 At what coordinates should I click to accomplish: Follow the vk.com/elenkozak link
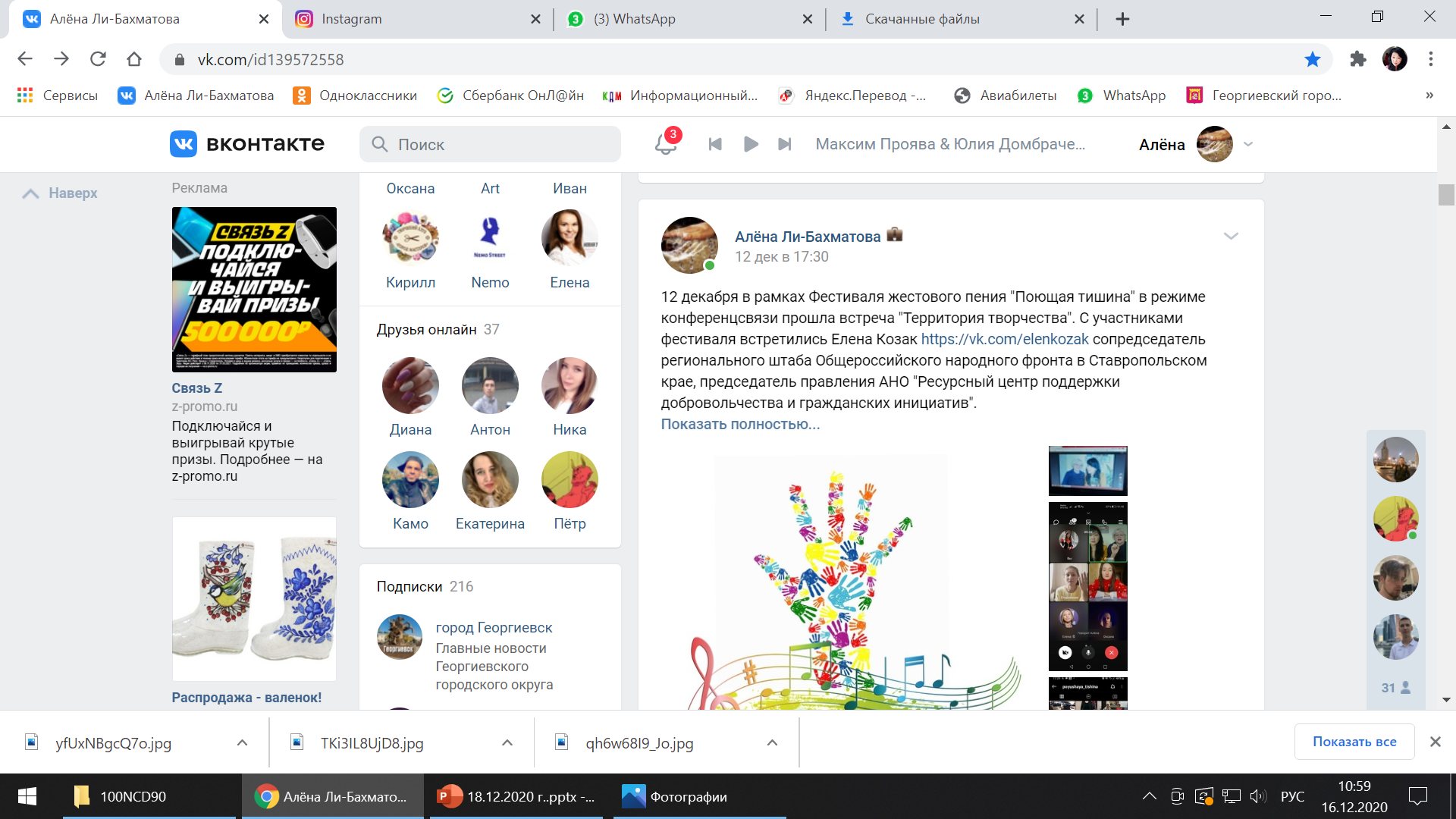point(1005,340)
